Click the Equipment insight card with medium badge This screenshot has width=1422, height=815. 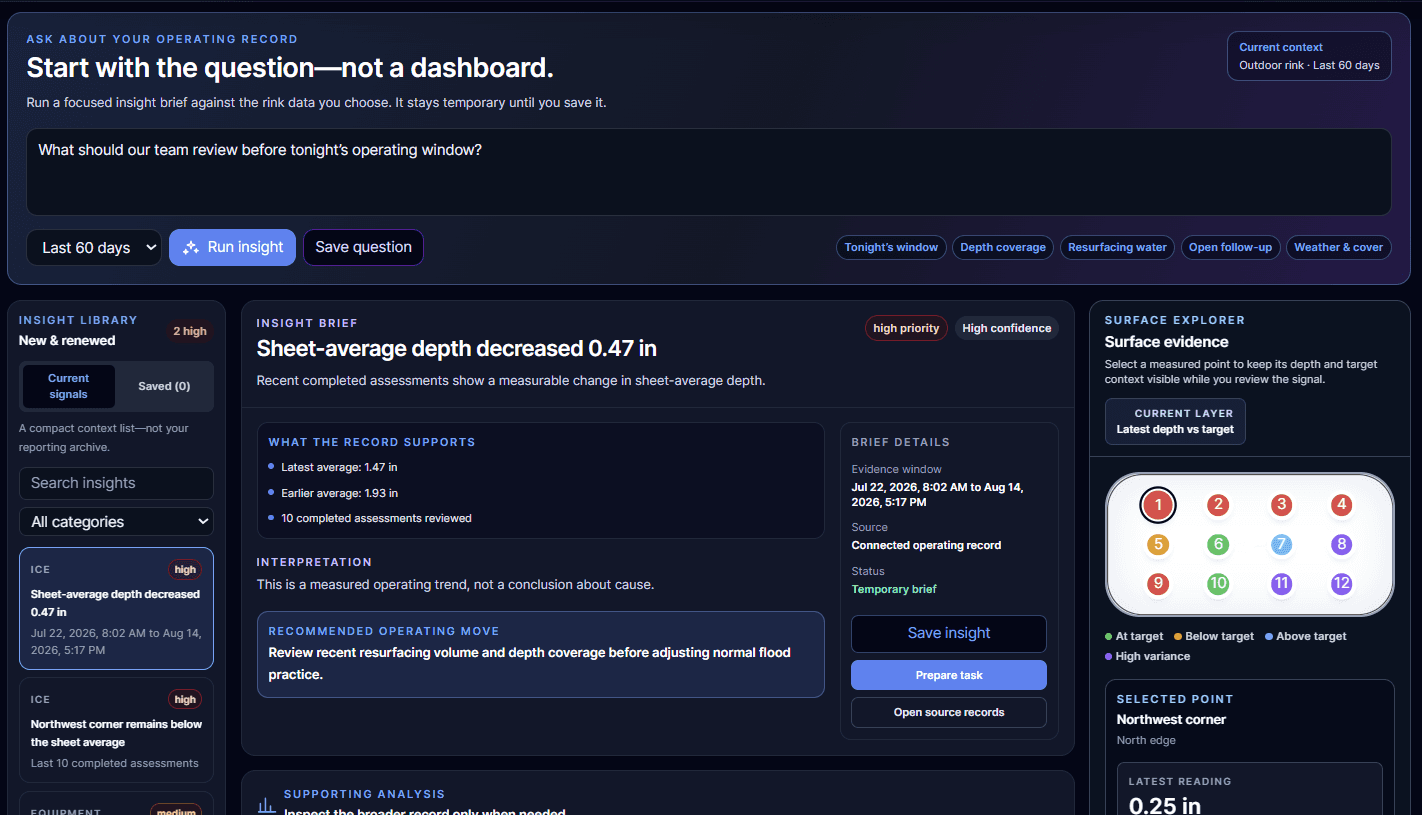tap(116, 804)
